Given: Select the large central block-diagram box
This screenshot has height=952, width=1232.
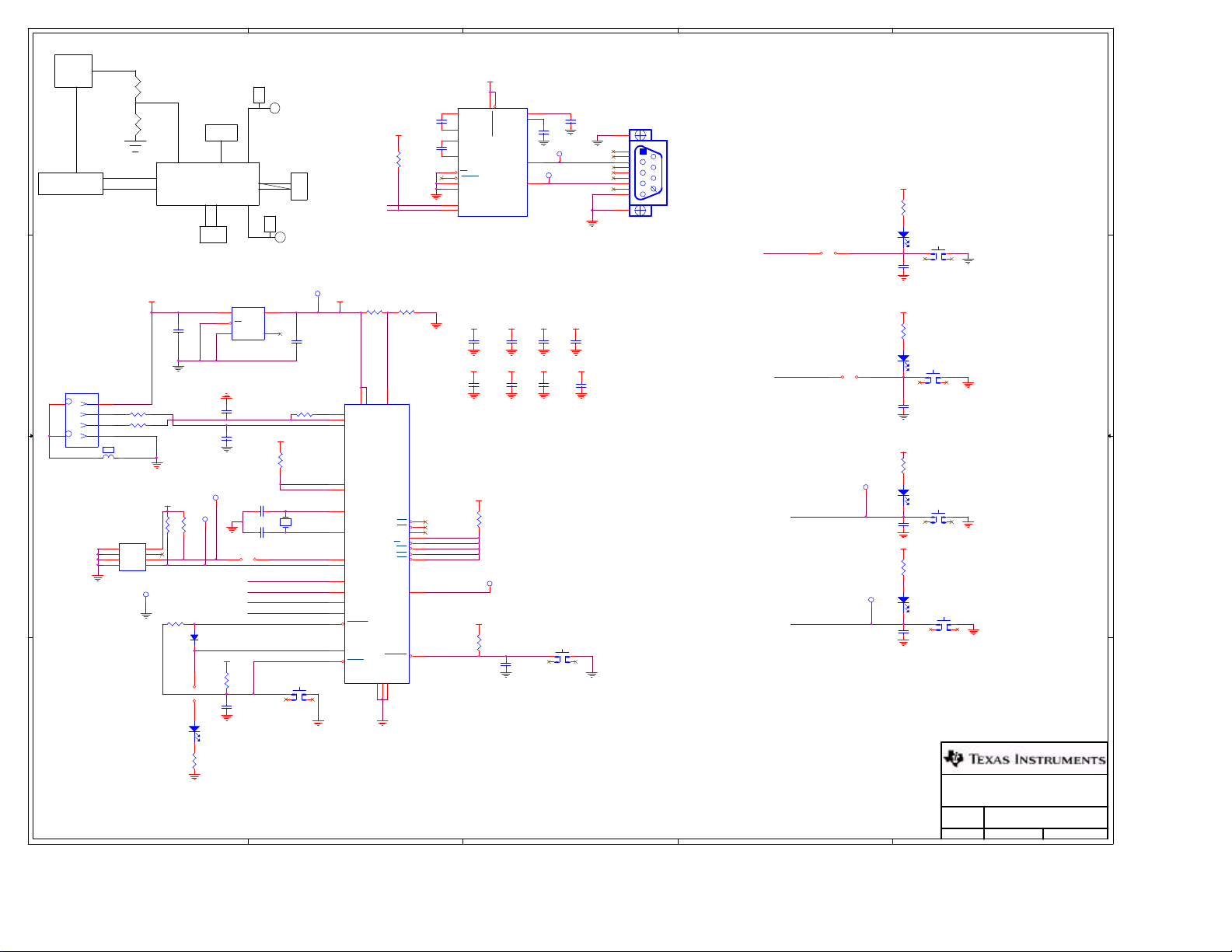Looking at the screenshot, I should 208,184.
